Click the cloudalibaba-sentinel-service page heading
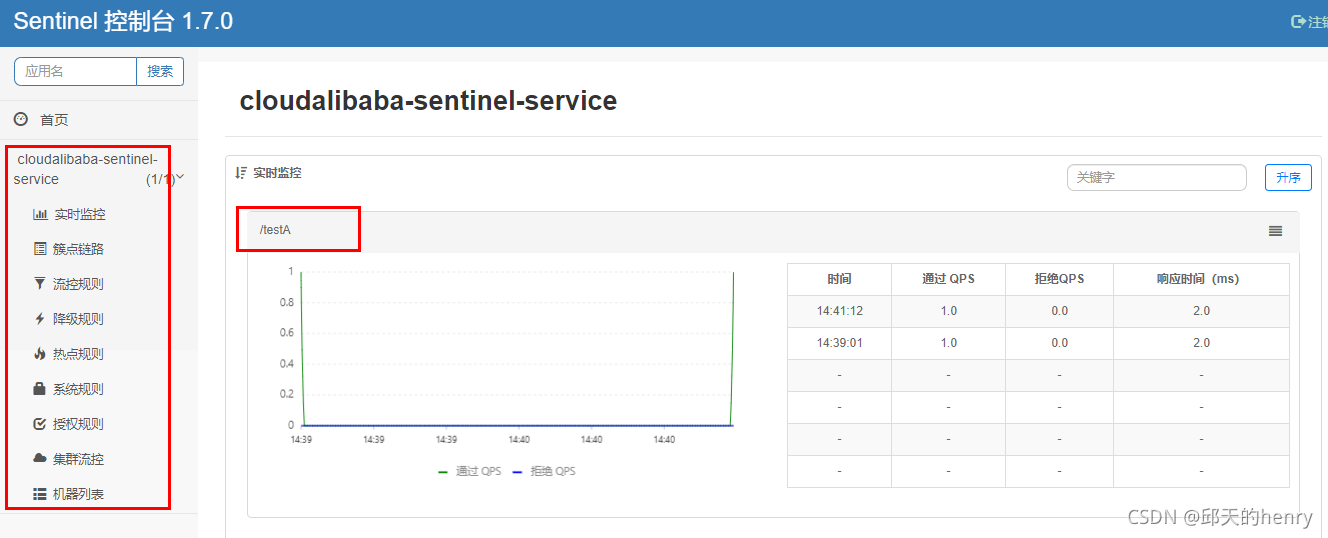The image size is (1328, 538). (x=428, y=101)
